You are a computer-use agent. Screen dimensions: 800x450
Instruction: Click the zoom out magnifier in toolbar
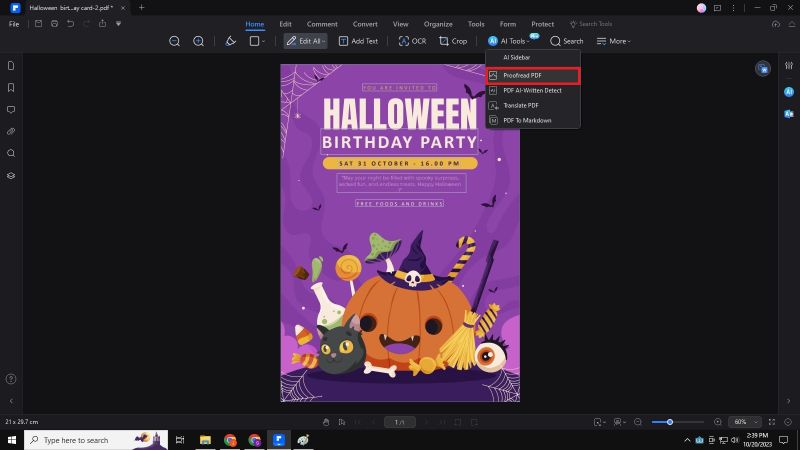coord(174,41)
